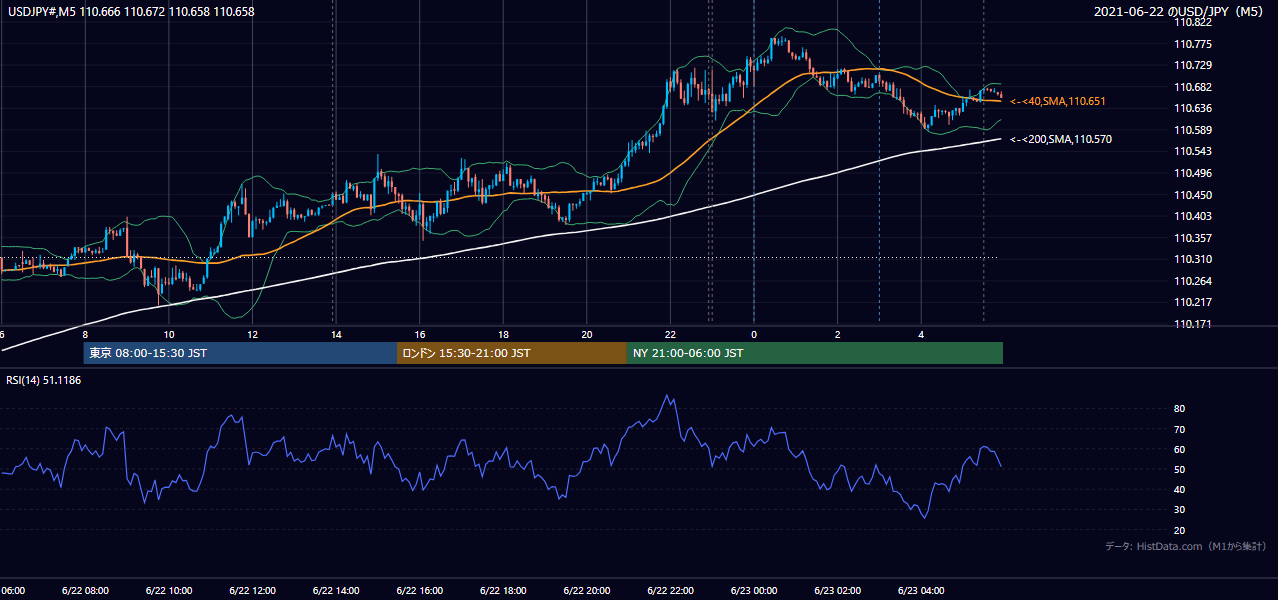
Task: Select the 東京 08:00-15:30 JST session bar
Action: (240, 353)
